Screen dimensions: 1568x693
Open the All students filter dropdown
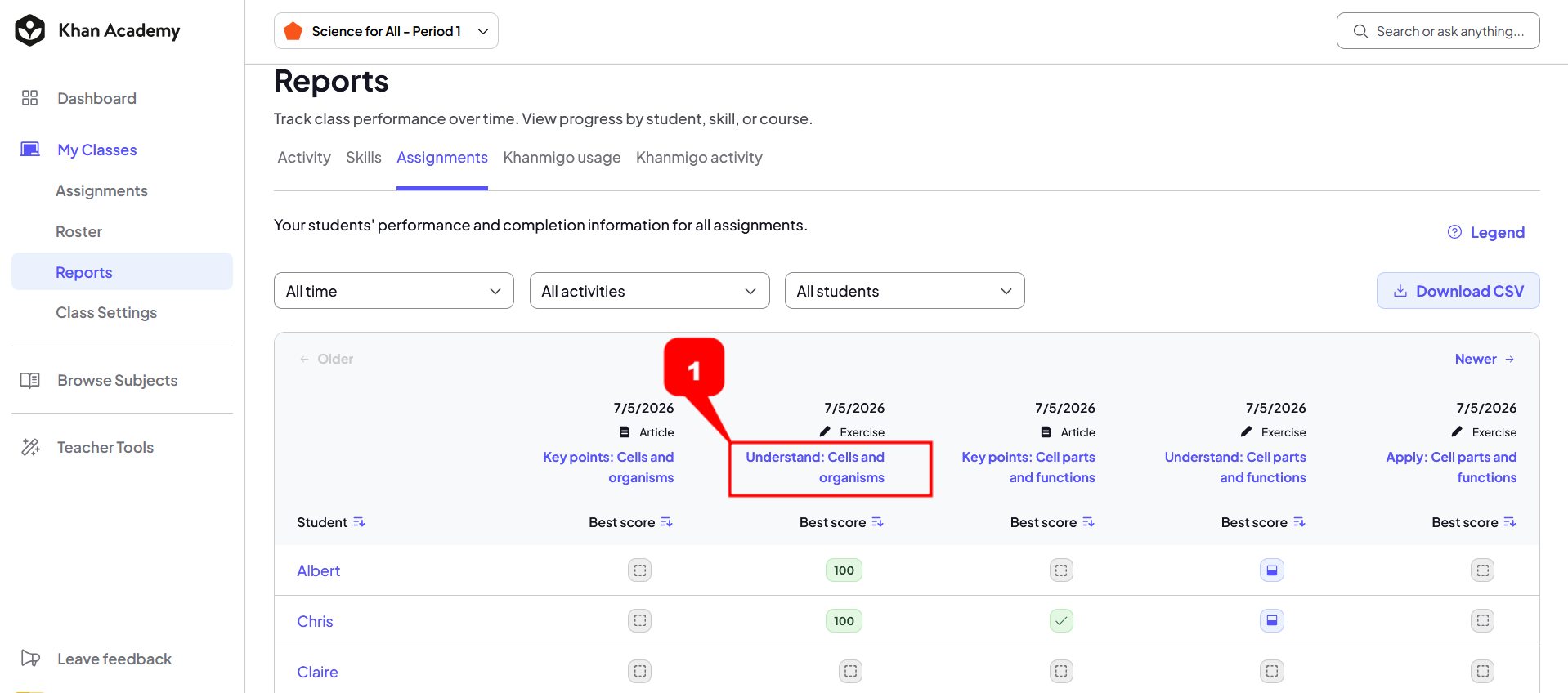coord(905,291)
